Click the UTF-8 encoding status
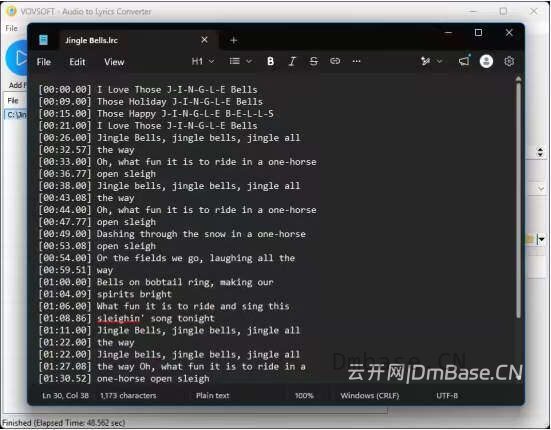Viewport: 551px width, 430px height. (x=447, y=396)
